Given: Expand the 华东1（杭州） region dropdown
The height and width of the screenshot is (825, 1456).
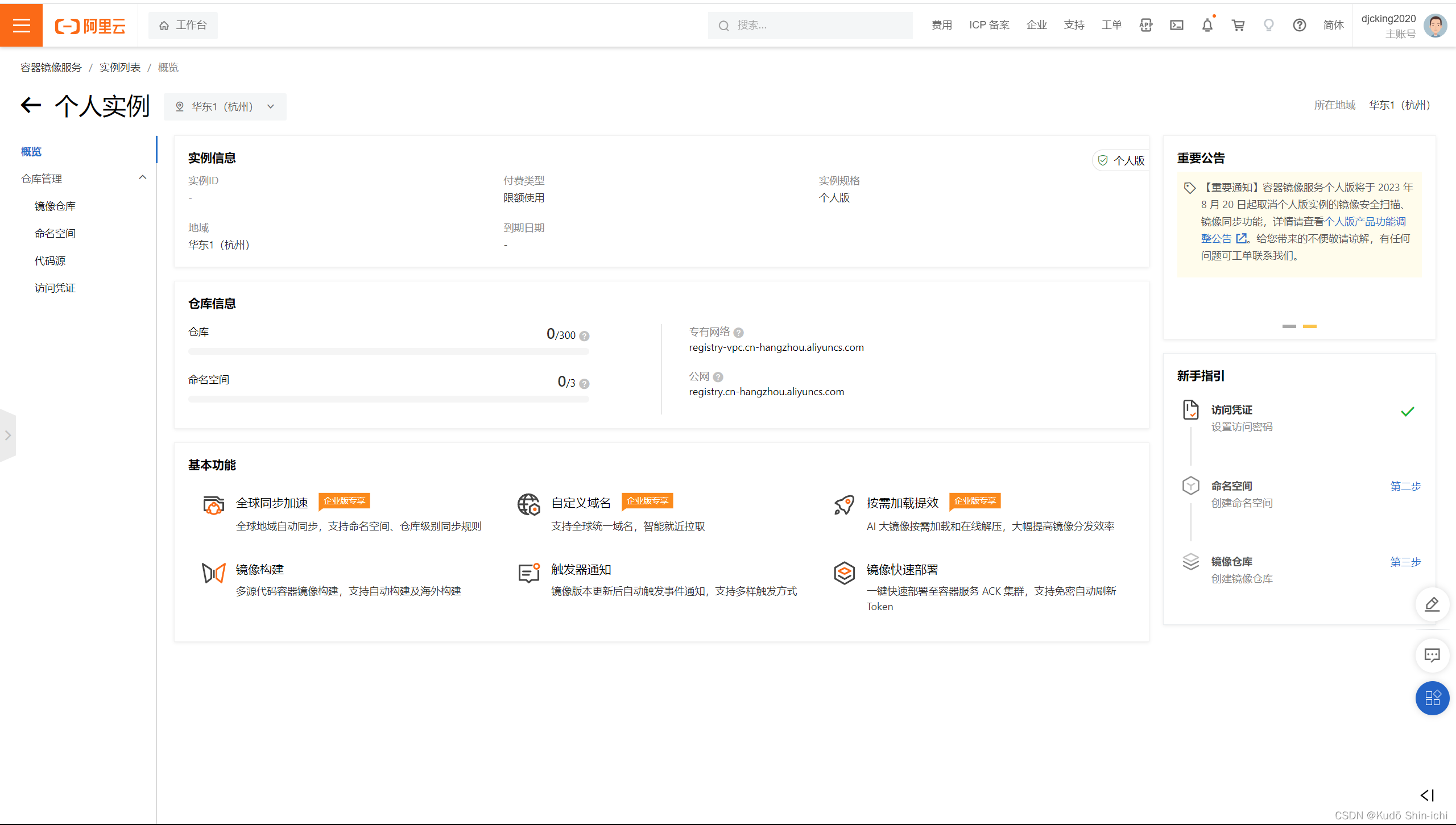Looking at the screenshot, I should tap(225, 107).
